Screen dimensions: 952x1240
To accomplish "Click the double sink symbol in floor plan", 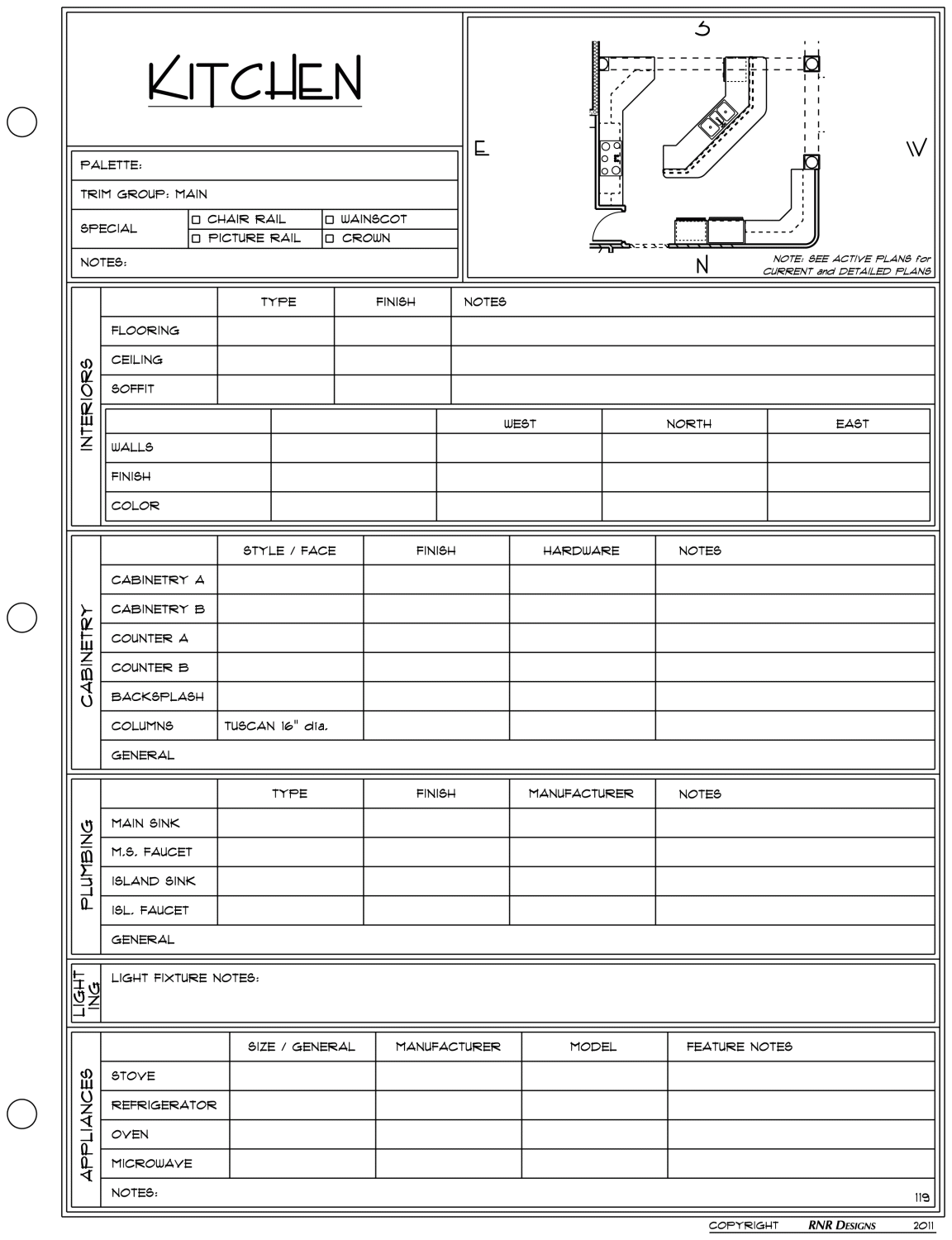I will (717, 120).
